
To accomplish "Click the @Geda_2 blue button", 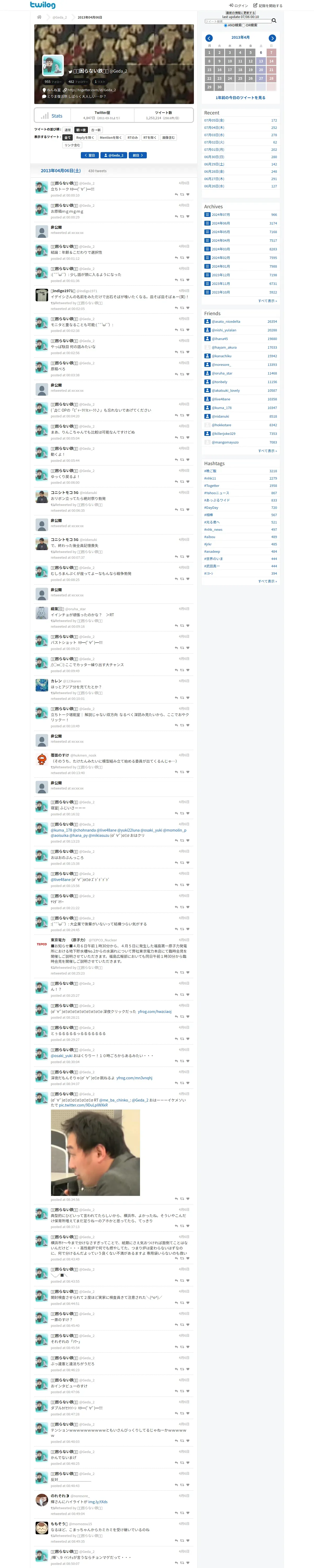I will coord(114,155).
